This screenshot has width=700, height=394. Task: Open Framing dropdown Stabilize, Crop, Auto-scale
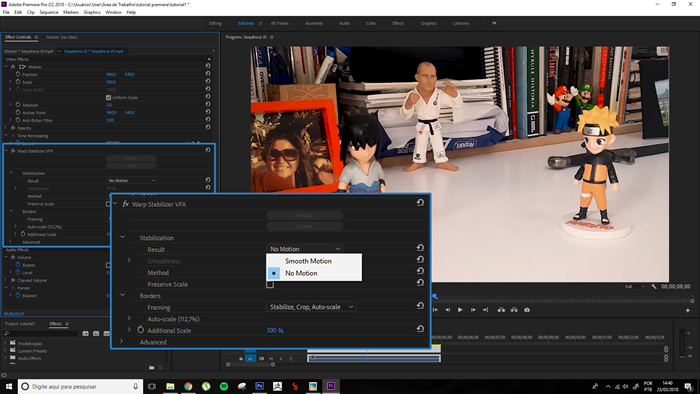[311, 307]
